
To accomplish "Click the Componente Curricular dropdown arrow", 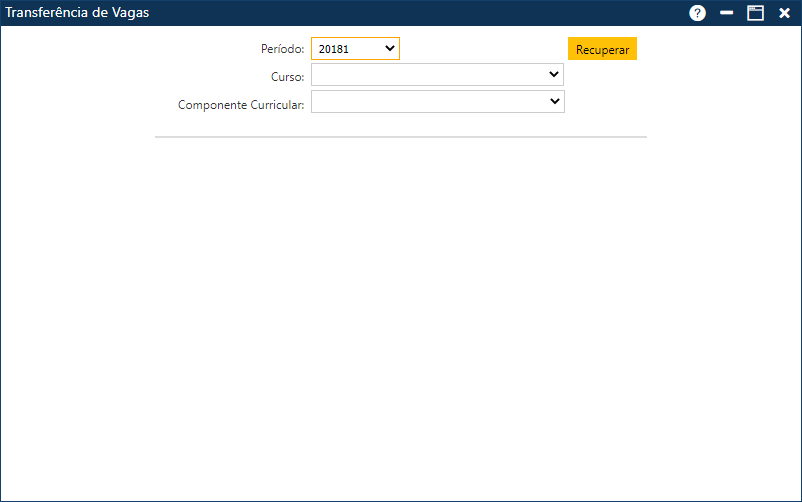I will pyautogui.click(x=554, y=102).
